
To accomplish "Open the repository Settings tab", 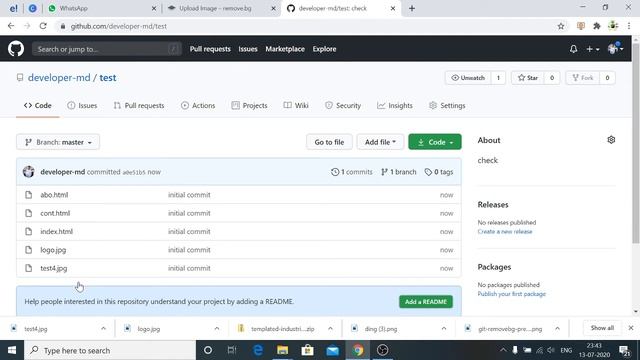I will pos(447,106).
